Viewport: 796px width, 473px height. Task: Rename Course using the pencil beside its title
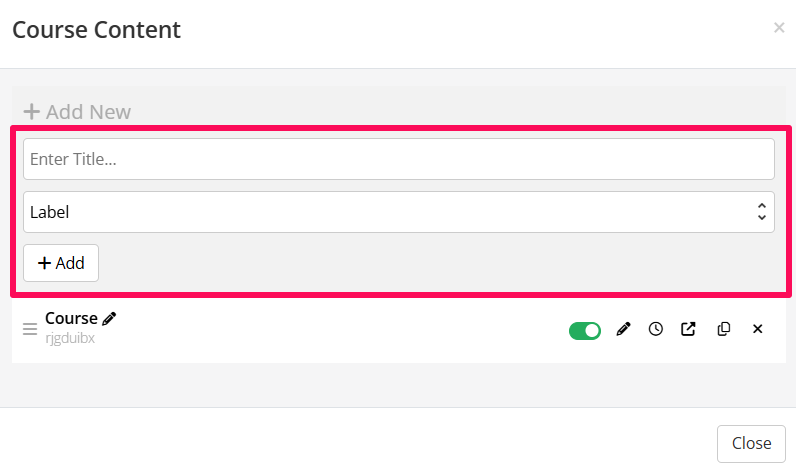(110, 319)
